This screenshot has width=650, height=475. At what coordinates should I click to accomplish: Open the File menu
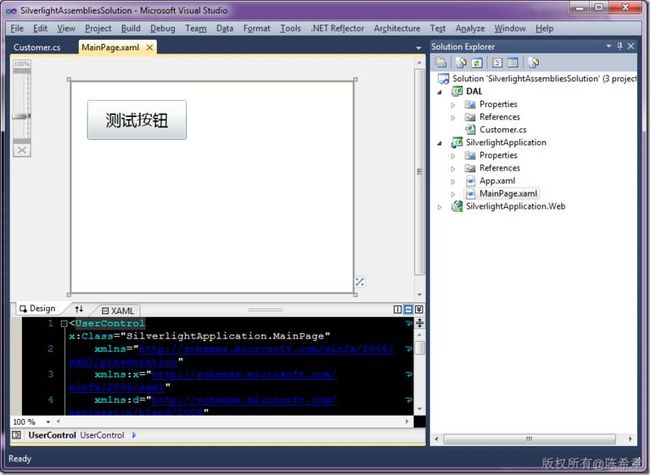point(17,28)
